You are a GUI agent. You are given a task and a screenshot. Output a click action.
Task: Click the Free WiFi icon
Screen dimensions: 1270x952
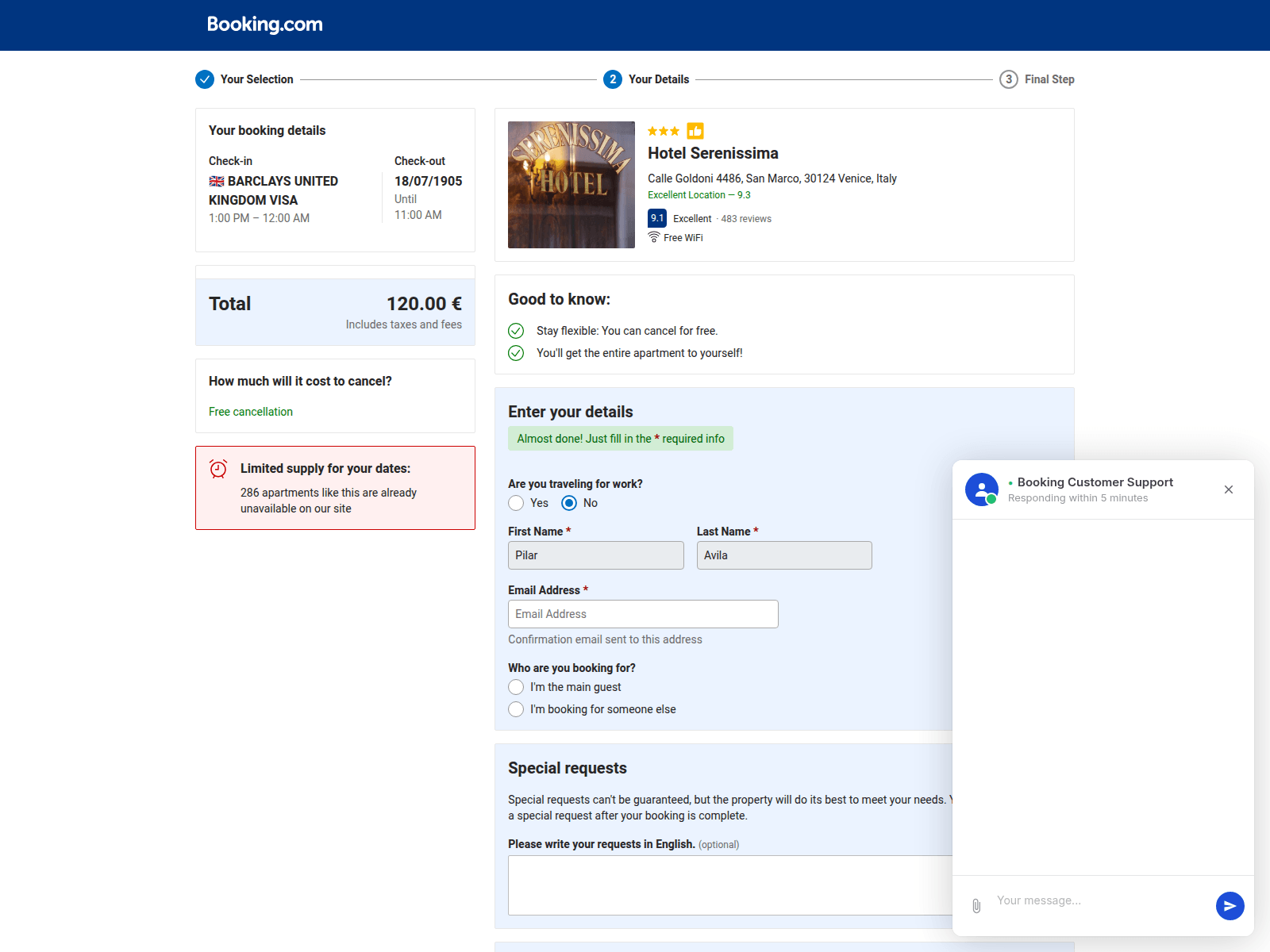(654, 237)
